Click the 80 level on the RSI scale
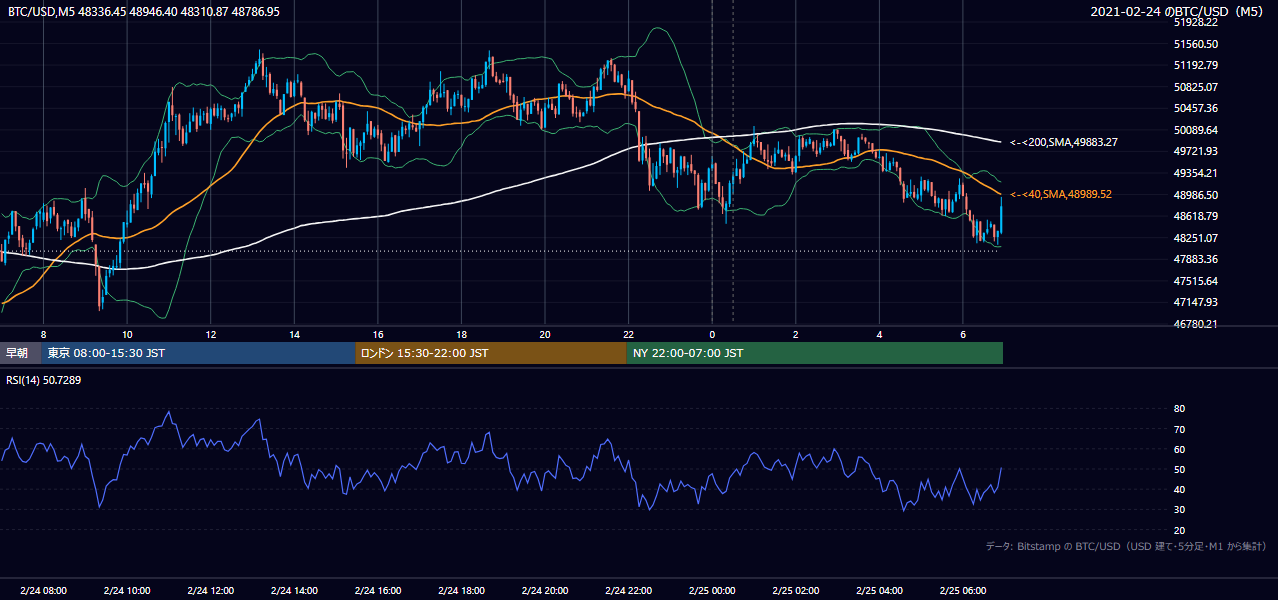The image size is (1278, 600). [x=1180, y=409]
